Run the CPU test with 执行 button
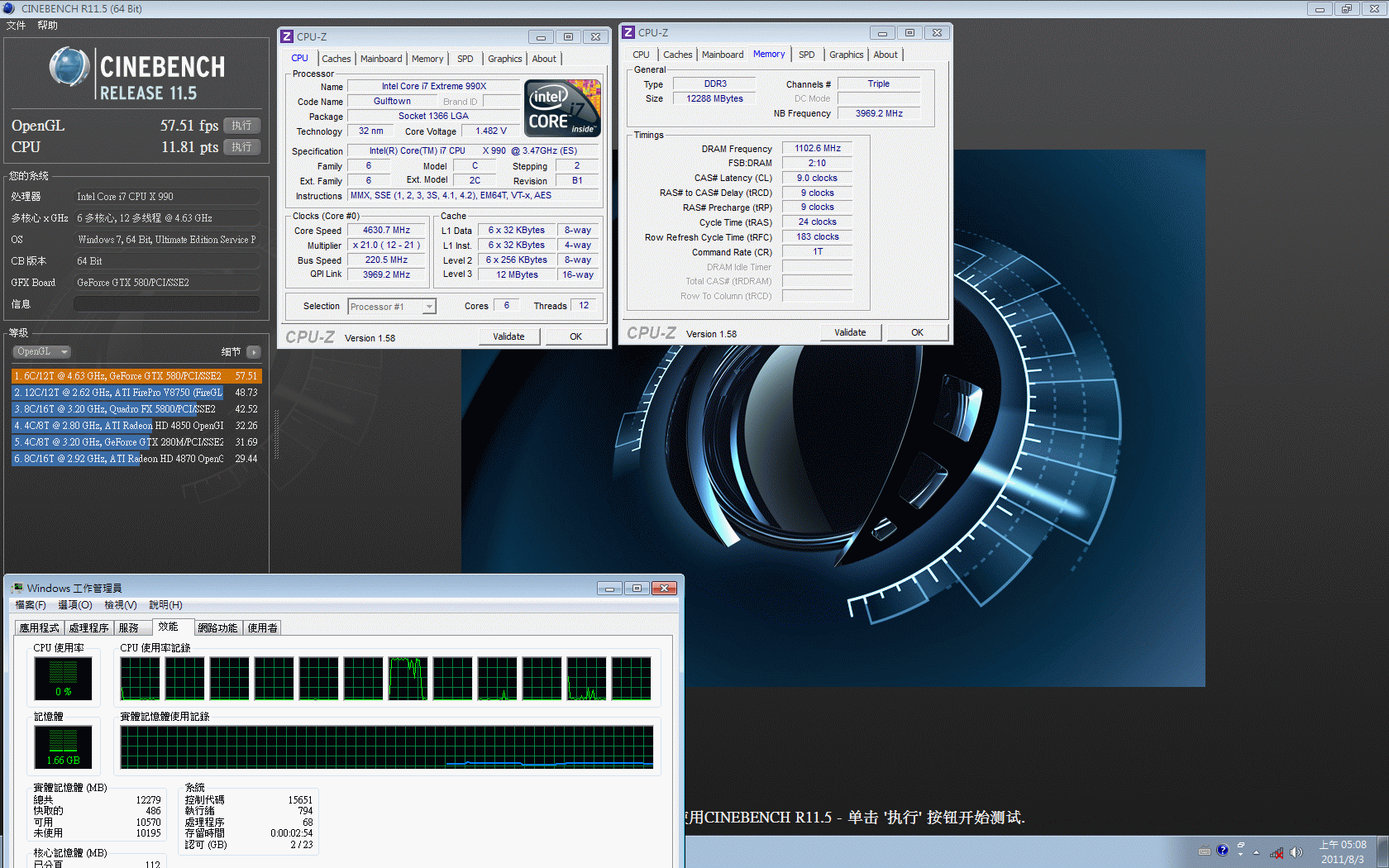This screenshot has width=1389, height=868. (x=241, y=147)
